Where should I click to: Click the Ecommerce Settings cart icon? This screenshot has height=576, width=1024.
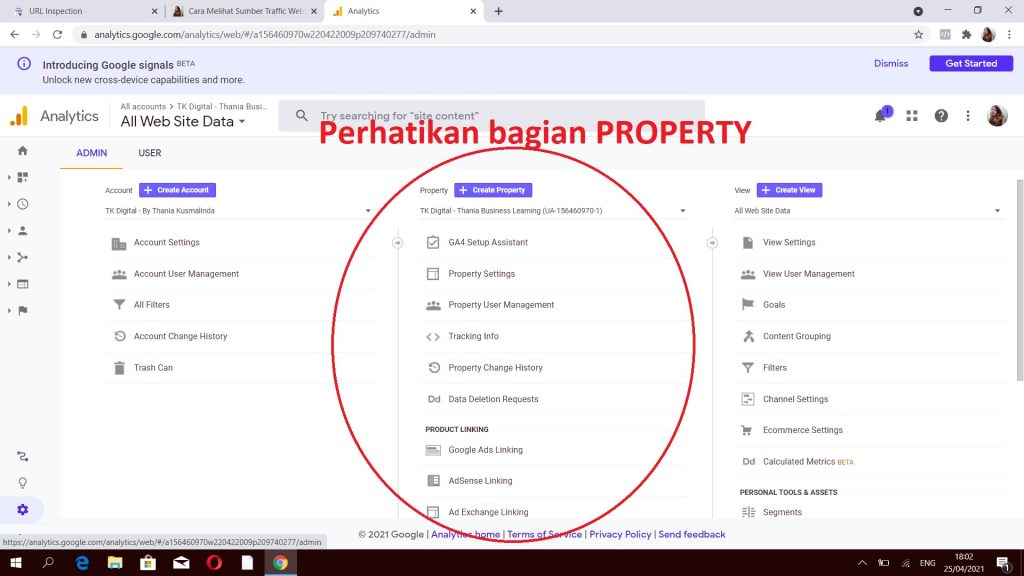coord(747,430)
